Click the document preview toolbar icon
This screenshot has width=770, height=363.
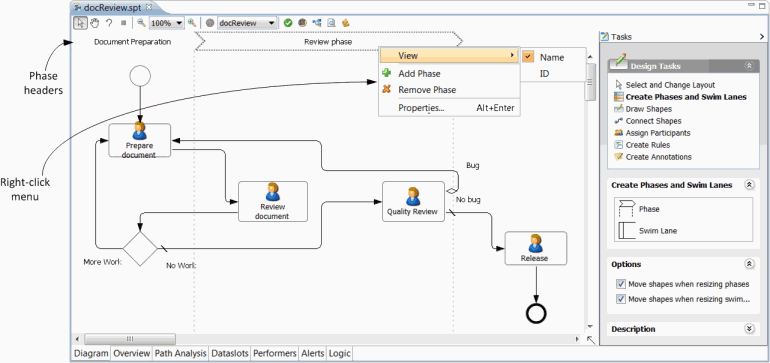[331, 23]
